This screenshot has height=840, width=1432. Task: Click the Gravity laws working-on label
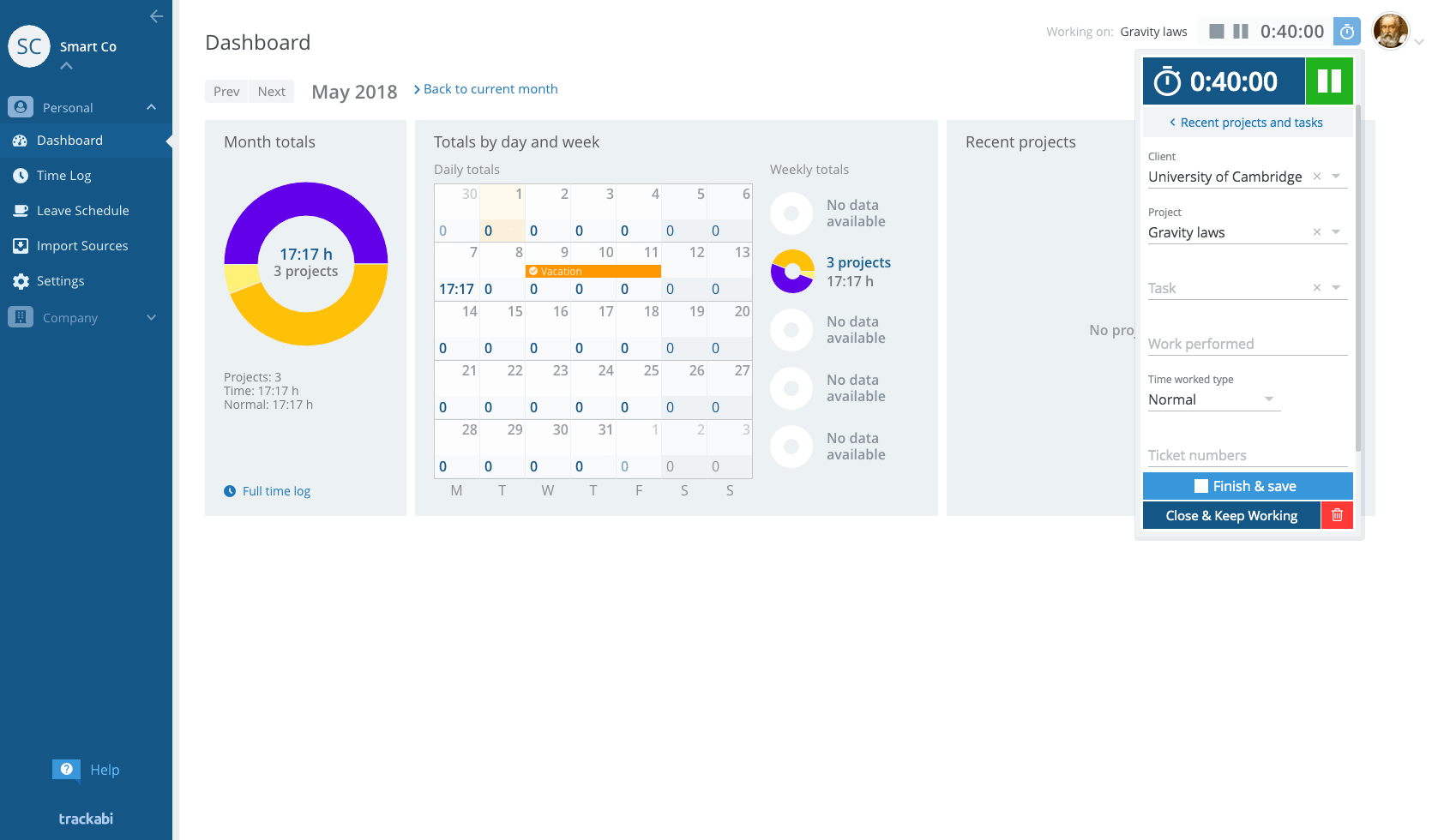click(1153, 32)
